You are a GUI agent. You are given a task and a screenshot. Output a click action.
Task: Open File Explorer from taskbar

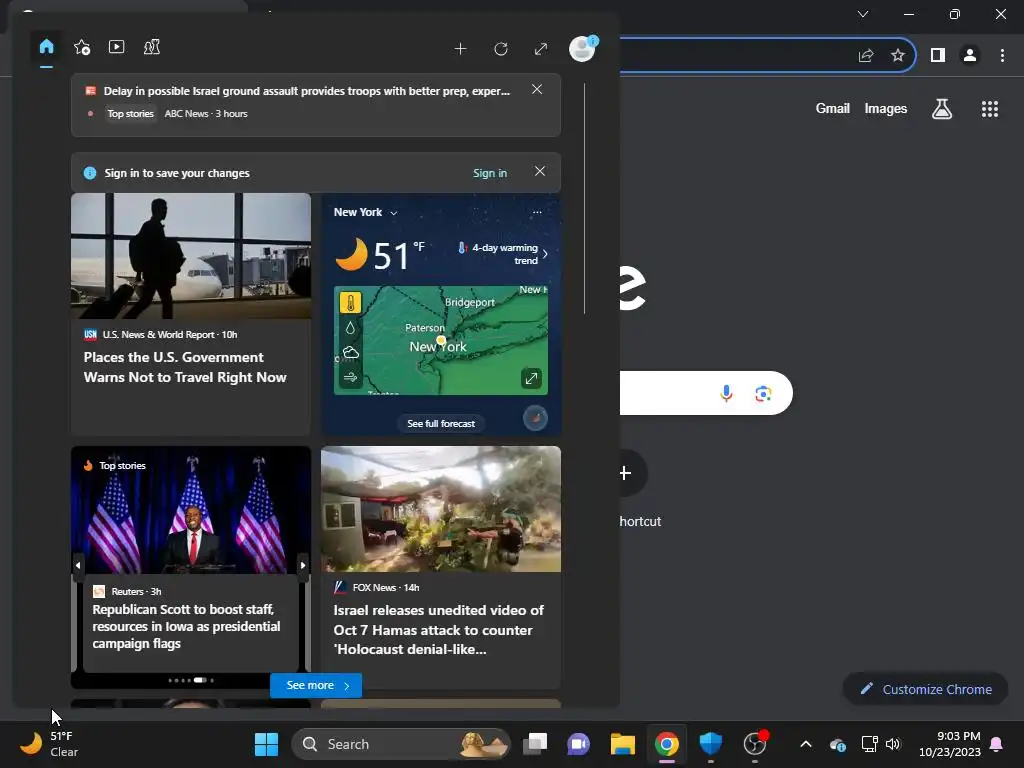click(x=622, y=744)
